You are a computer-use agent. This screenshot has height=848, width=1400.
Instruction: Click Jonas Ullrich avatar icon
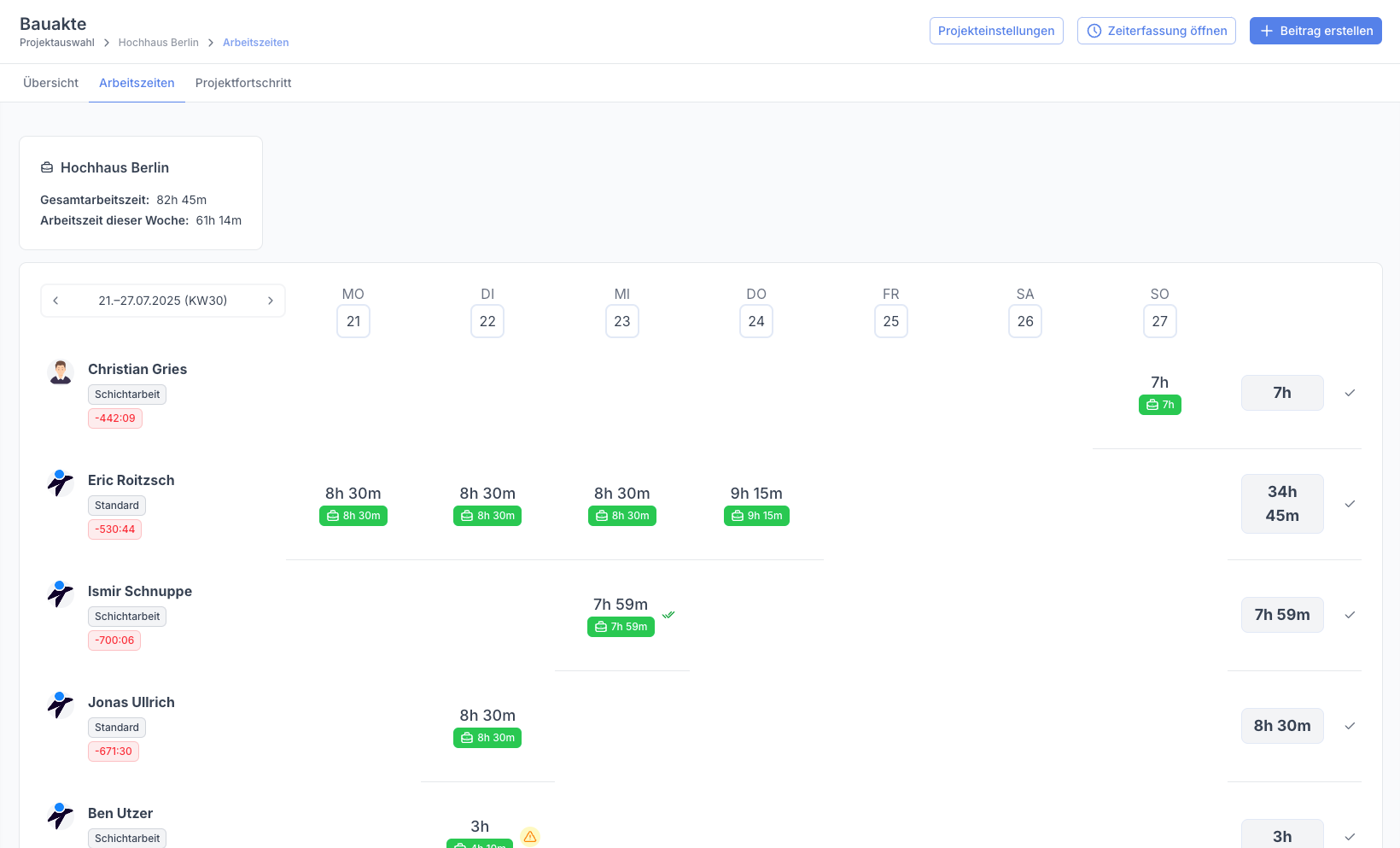click(x=61, y=705)
